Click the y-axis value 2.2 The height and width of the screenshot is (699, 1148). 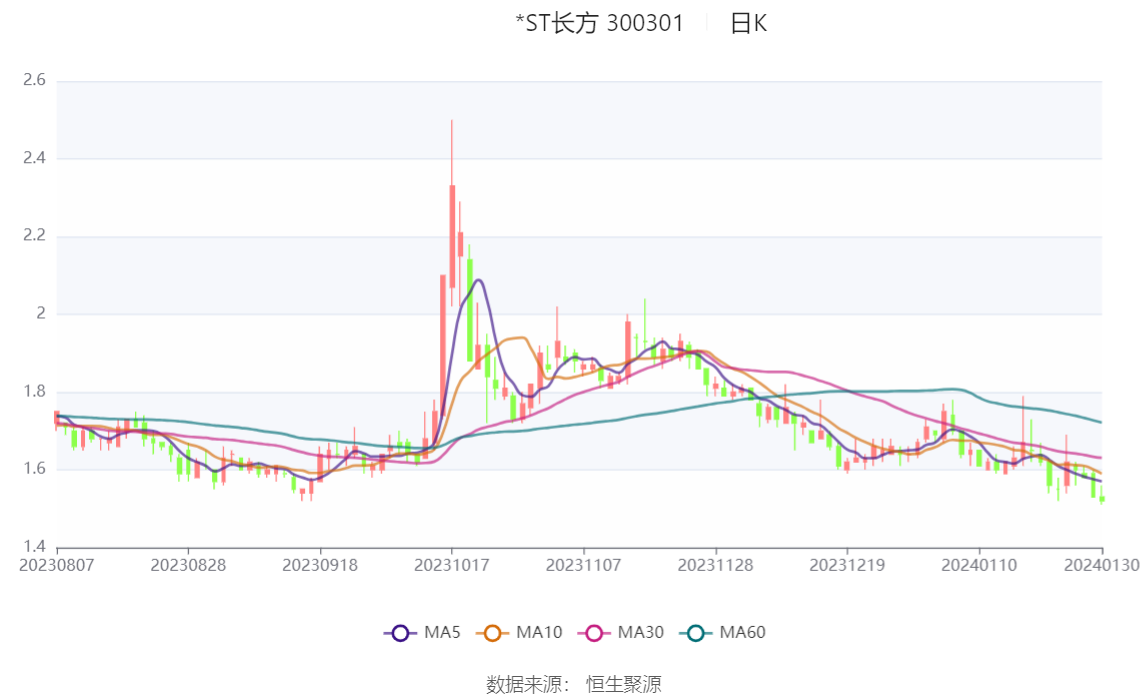click(x=34, y=236)
